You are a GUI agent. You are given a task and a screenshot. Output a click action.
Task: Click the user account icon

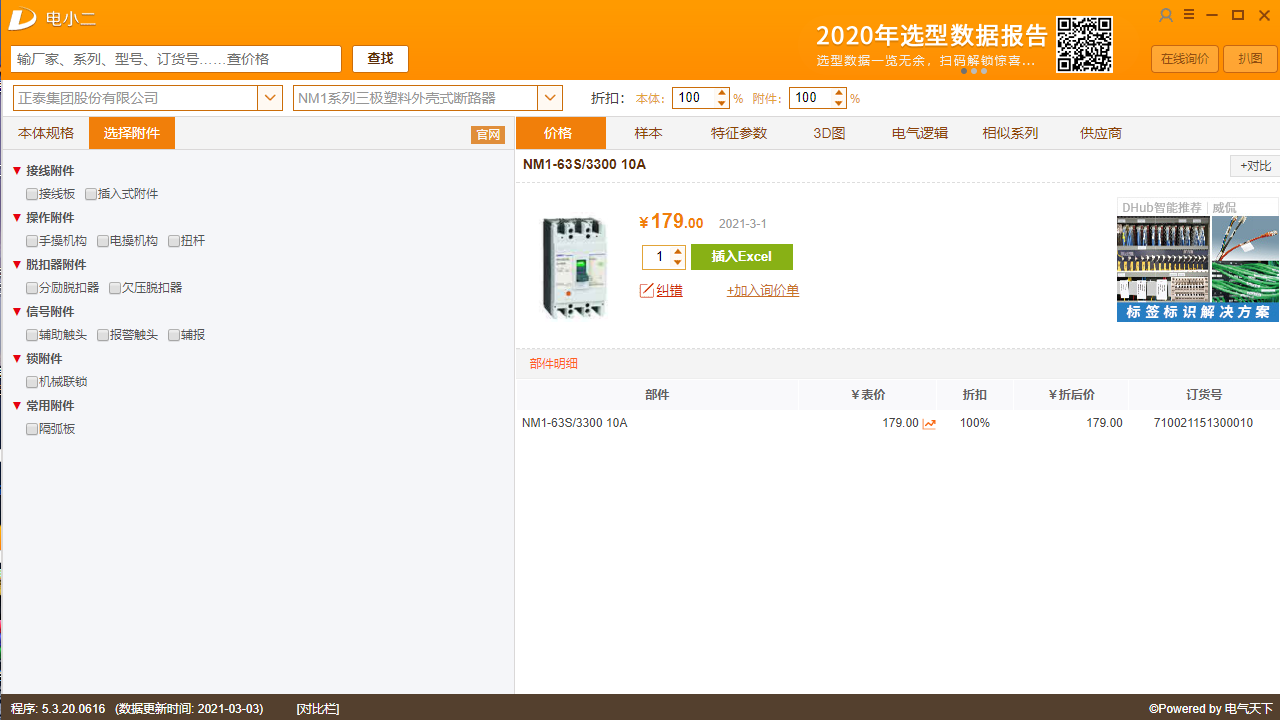tap(1165, 15)
